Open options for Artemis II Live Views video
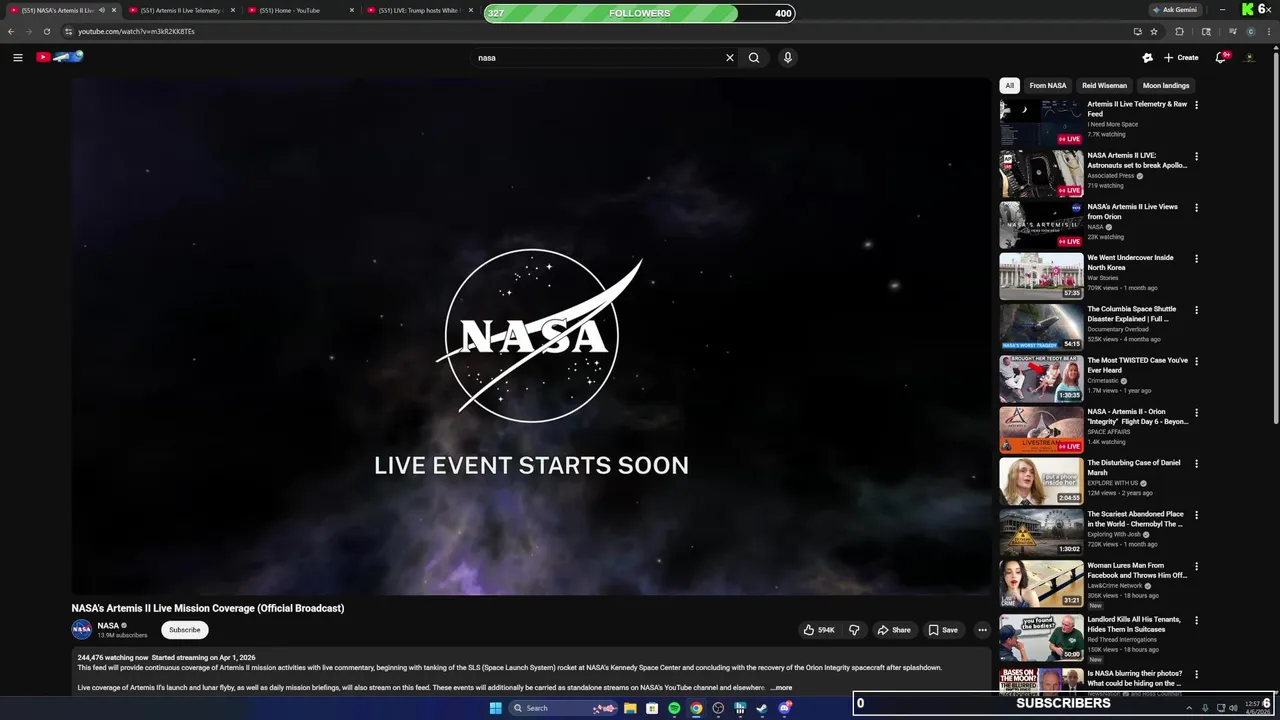The height and width of the screenshot is (720, 1280). (x=1196, y=208)
